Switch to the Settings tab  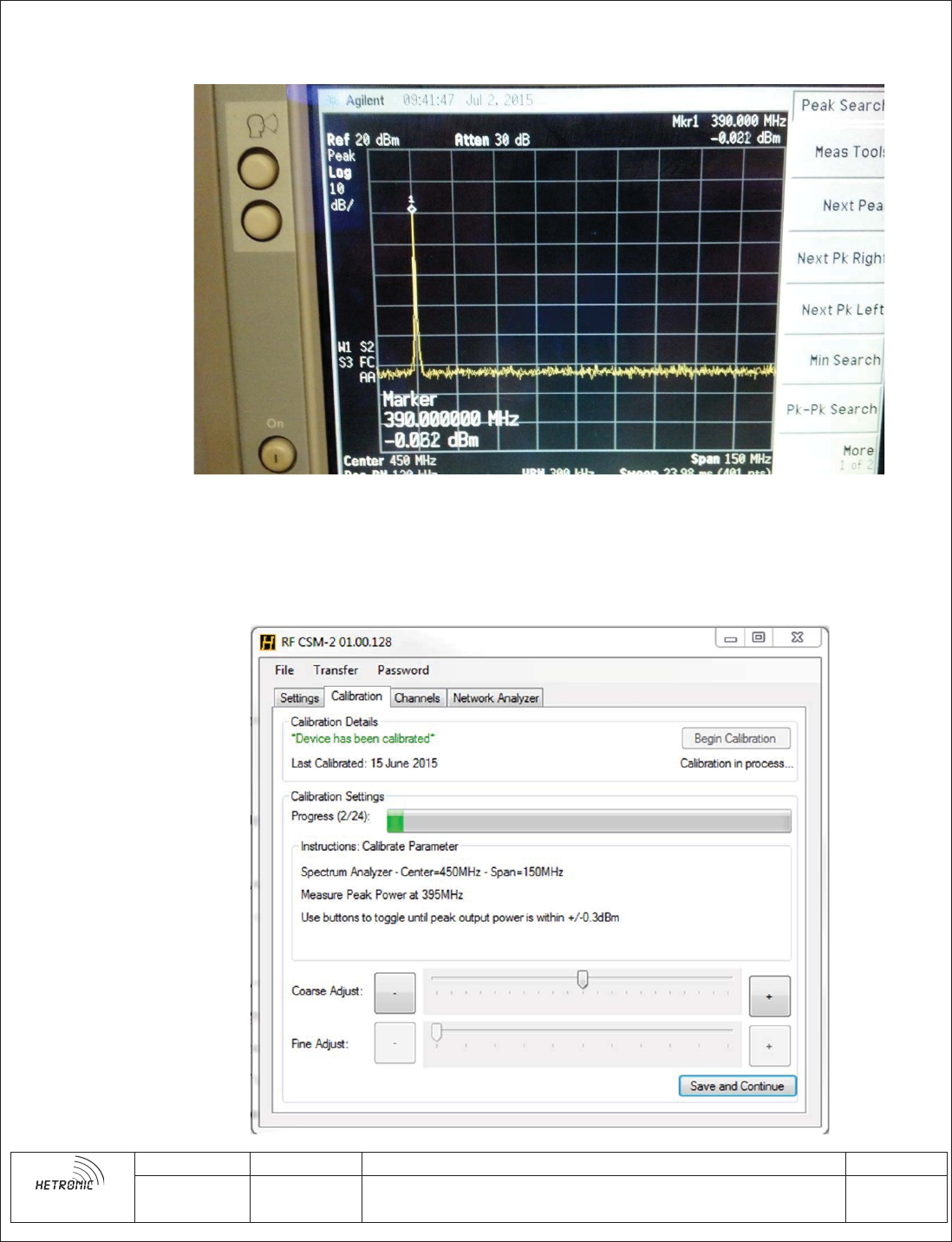click(299, 698)
